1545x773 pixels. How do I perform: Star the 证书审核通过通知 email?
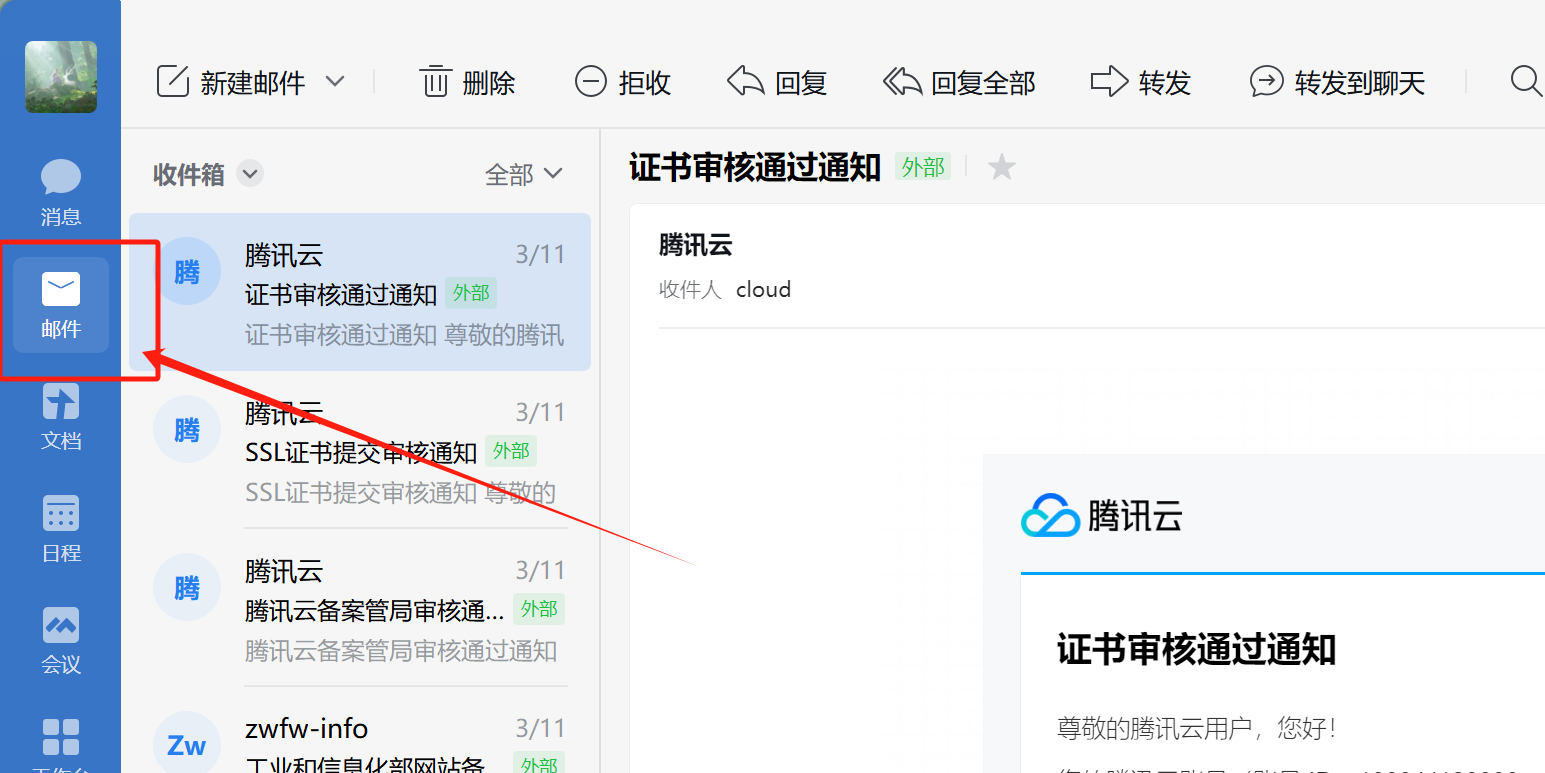point(1001,167)
